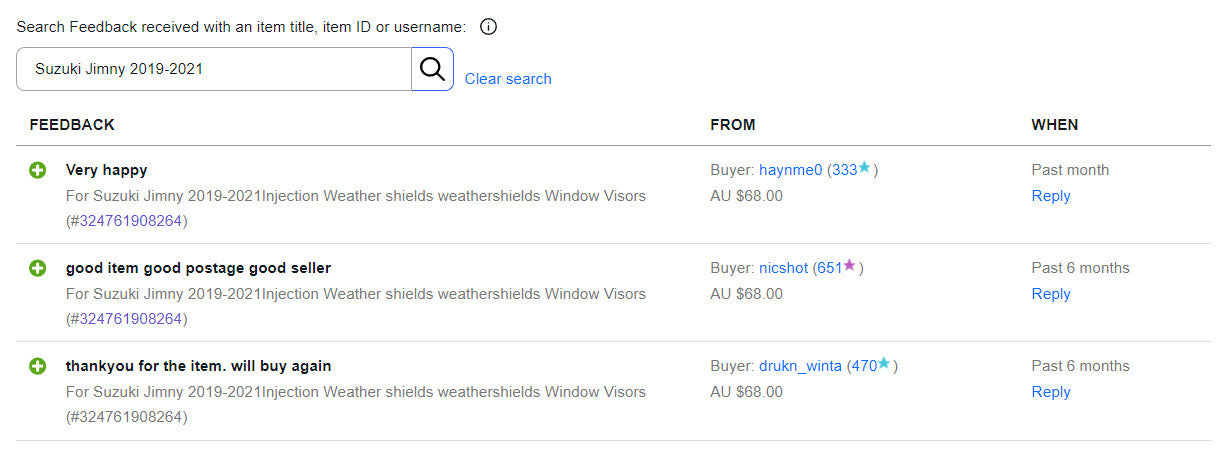Viewport: 1223px width, 450px height.
Task: Click the magnifying glass search button
Action: point(432,69)
